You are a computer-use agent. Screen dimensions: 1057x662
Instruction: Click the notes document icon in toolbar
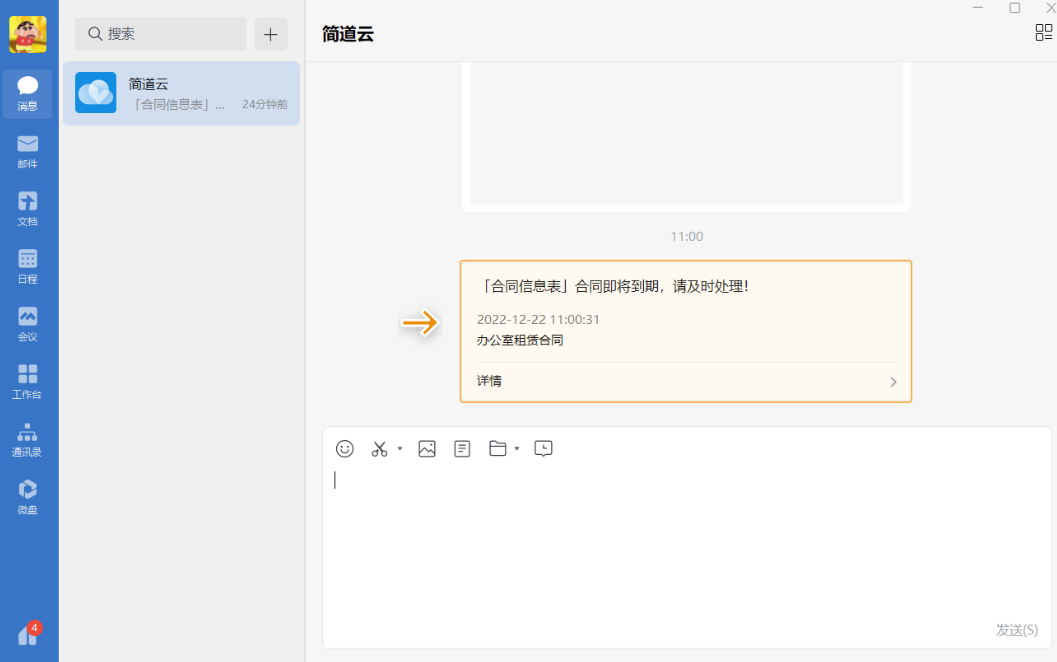point(462,449)
